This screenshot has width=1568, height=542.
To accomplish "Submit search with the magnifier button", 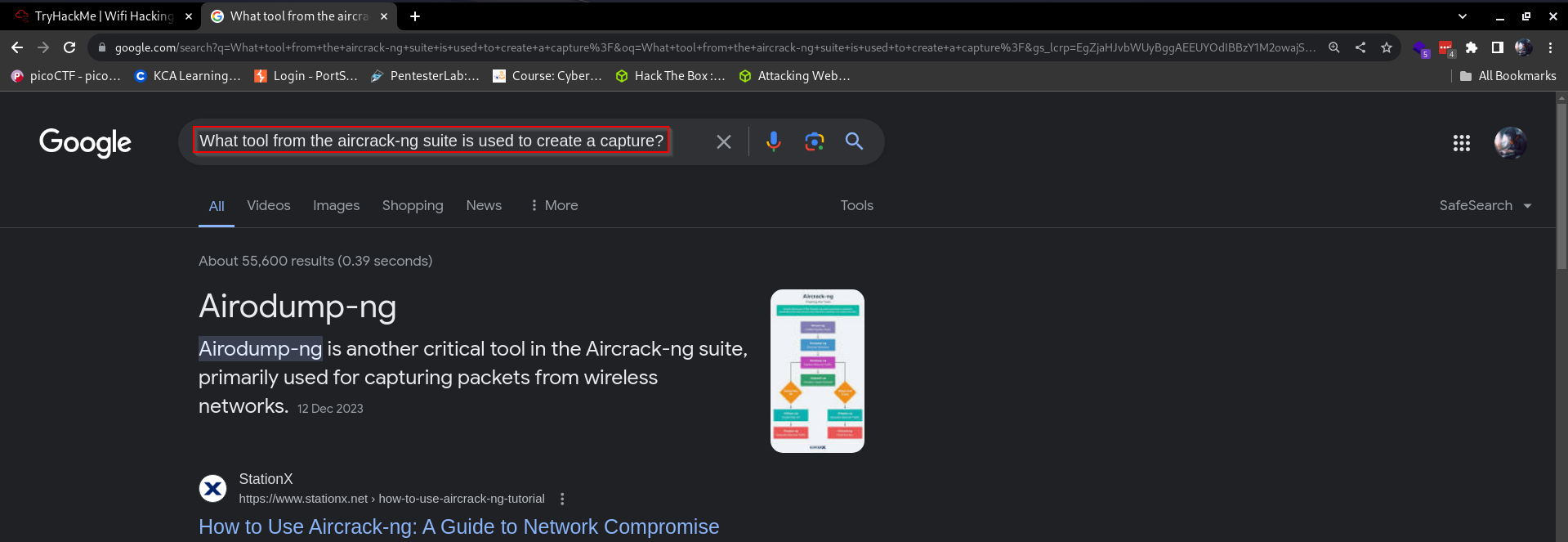I will (855, 141).
